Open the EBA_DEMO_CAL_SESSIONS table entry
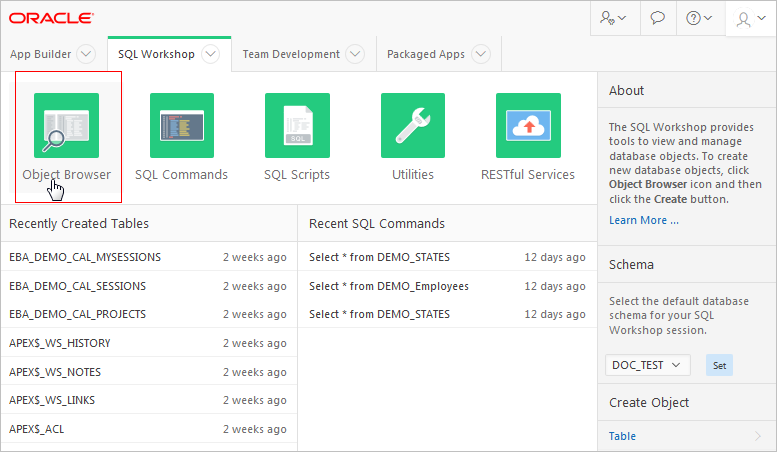777x452 pixels. (77, 286)
